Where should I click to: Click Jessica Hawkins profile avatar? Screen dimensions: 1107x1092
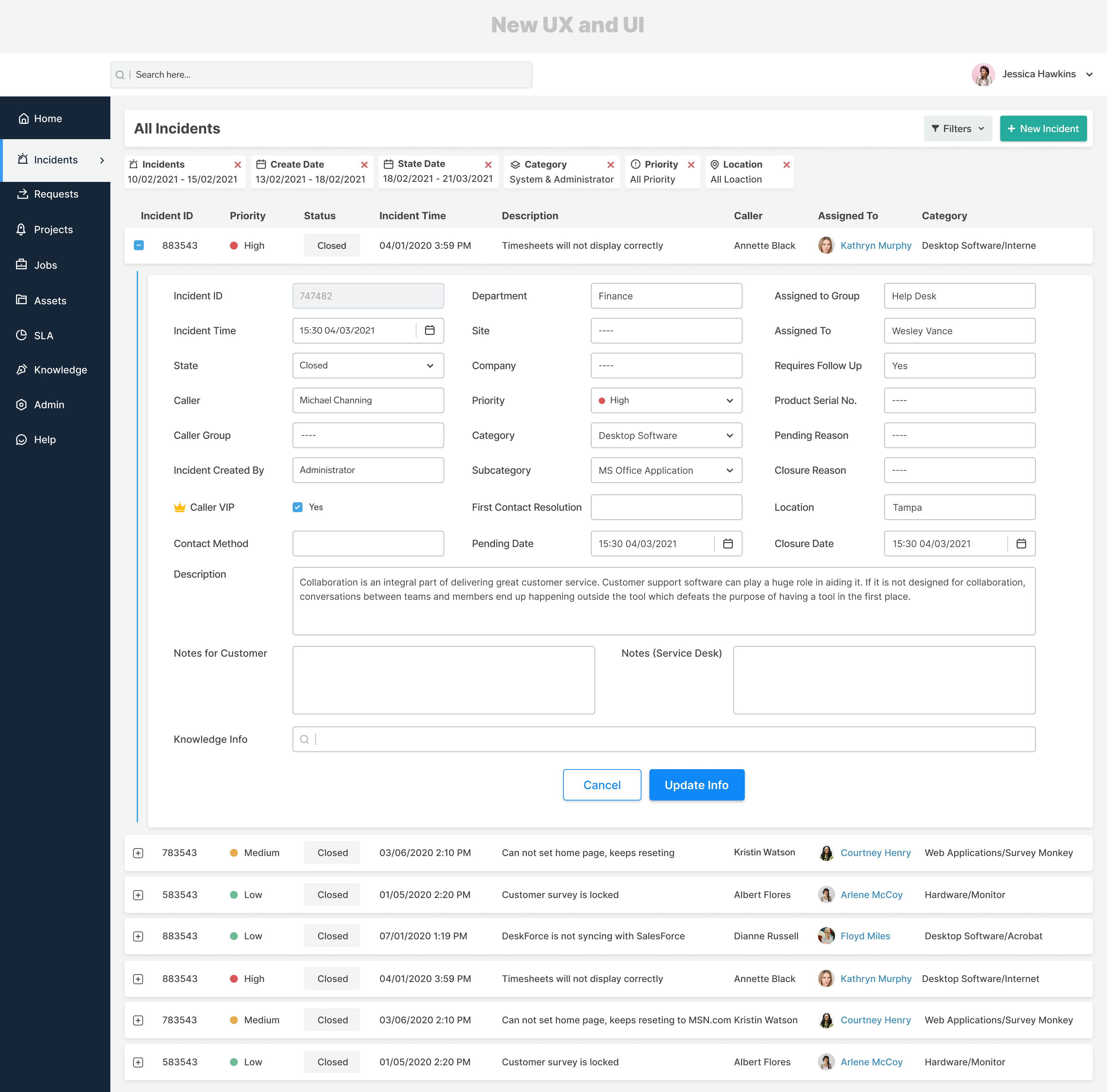(983, 74)
